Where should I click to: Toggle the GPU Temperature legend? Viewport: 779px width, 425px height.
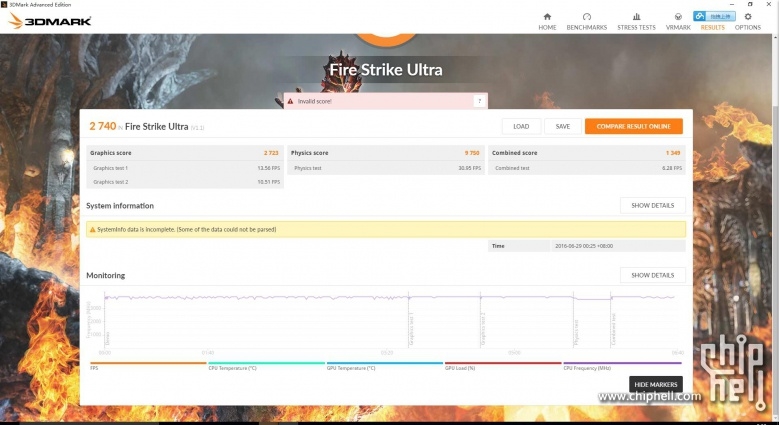tap(385, 365)
